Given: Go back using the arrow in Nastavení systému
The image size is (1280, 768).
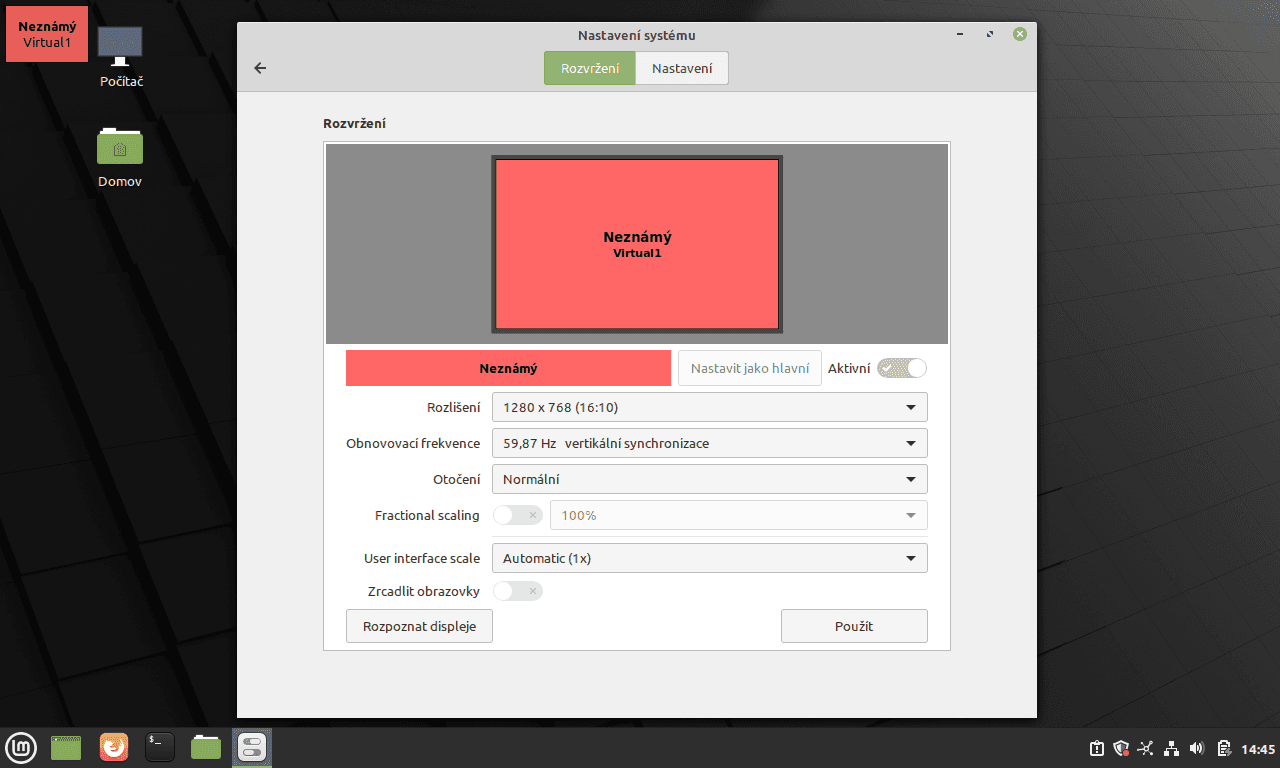Looking at the screenshot, I should tap(260, 67).
